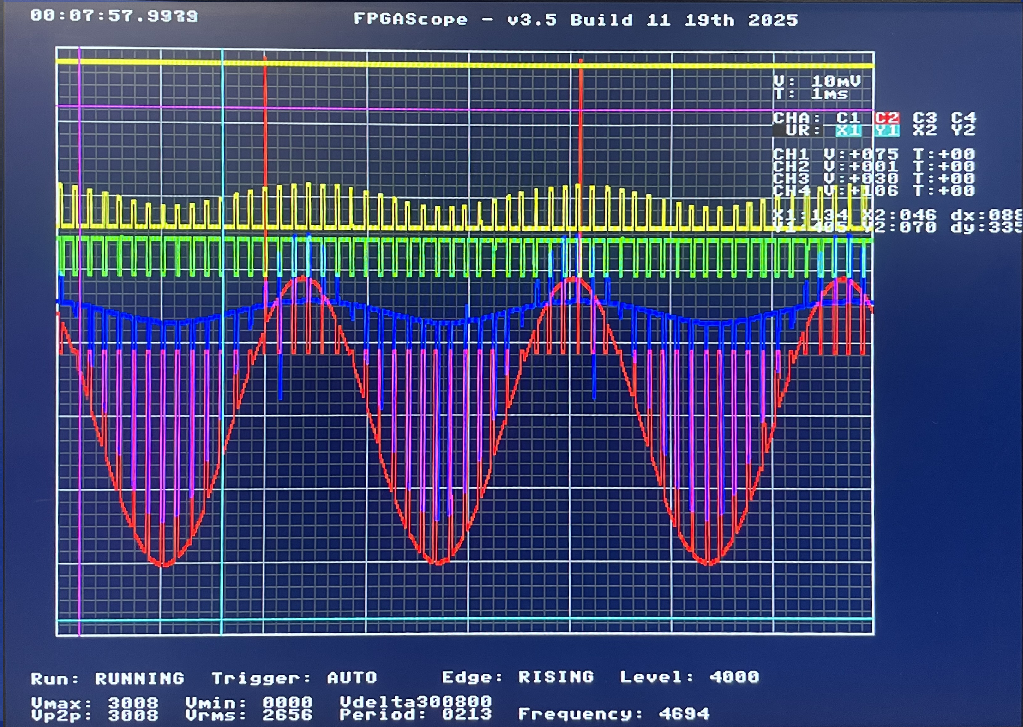1023x727 pixels.
Task: Select the X1 cursor
Action: (x=848, y=130)
